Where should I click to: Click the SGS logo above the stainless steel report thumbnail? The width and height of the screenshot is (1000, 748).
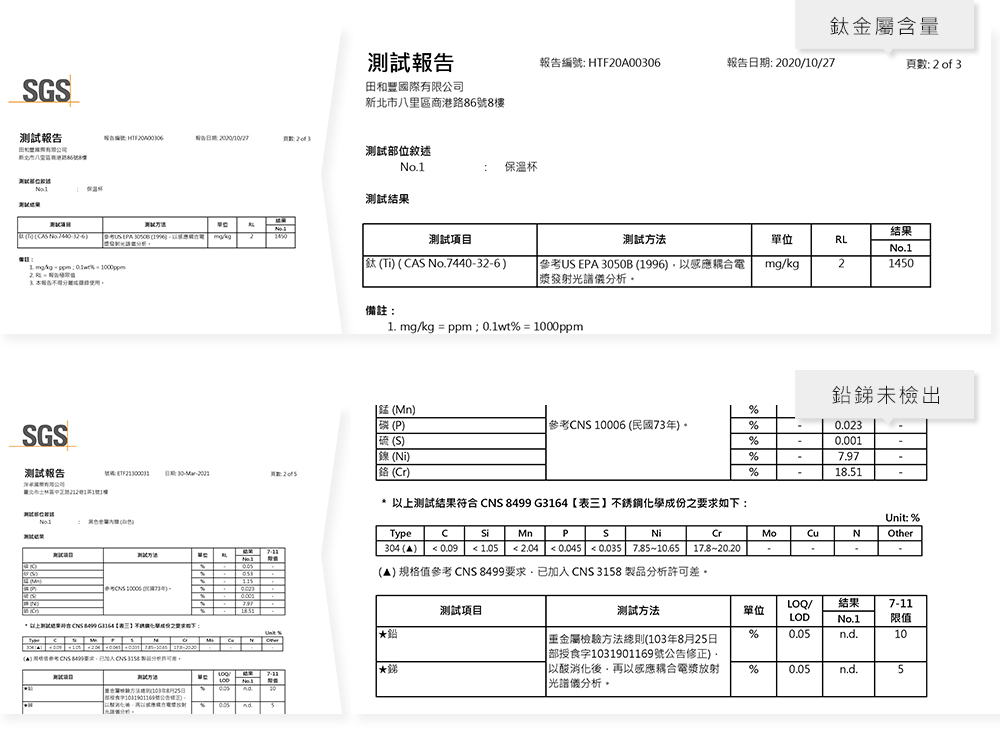tap(43, 436)
